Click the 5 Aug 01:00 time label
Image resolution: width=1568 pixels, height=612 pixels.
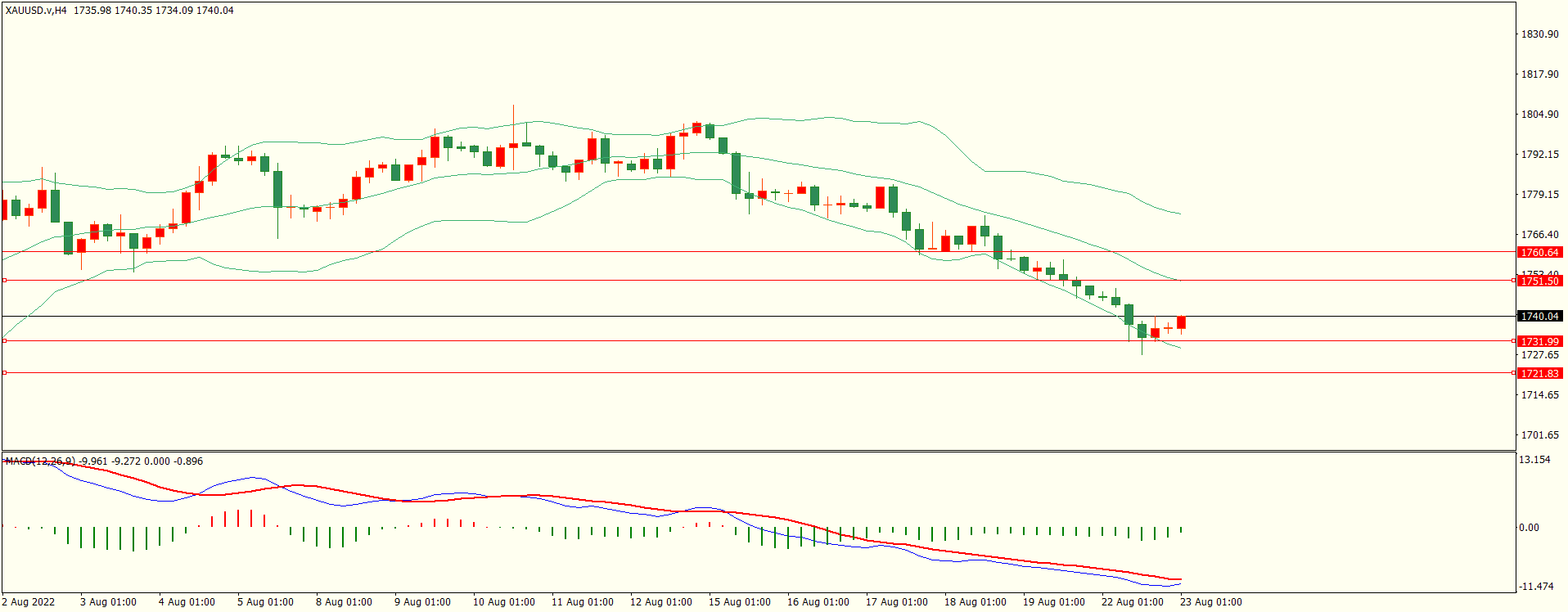click(265, 602)
